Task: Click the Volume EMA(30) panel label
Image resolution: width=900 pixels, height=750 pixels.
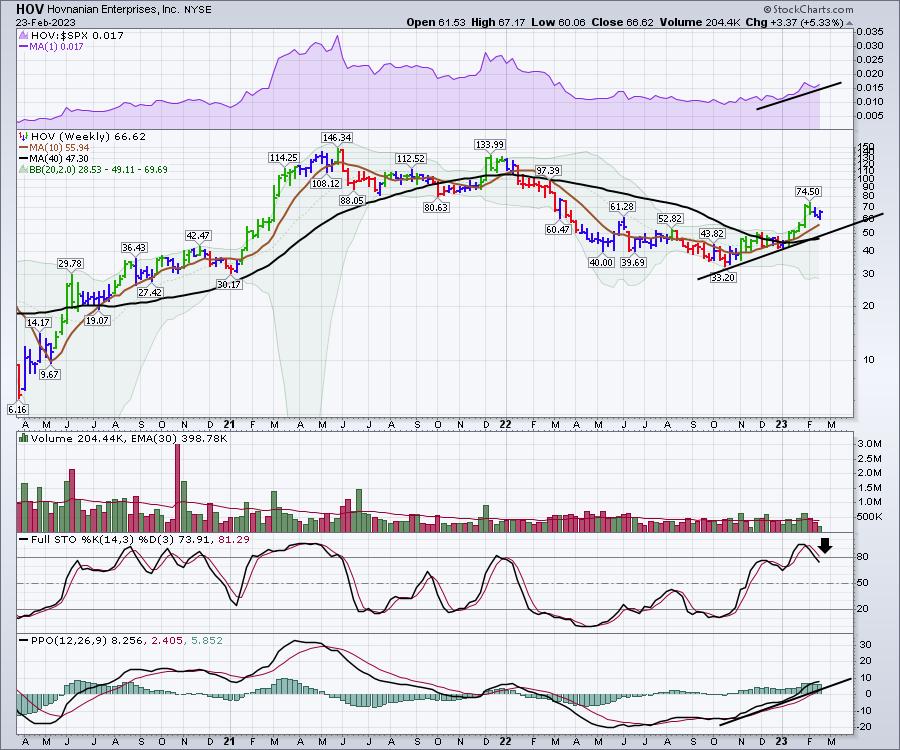Action: (96, 437)
